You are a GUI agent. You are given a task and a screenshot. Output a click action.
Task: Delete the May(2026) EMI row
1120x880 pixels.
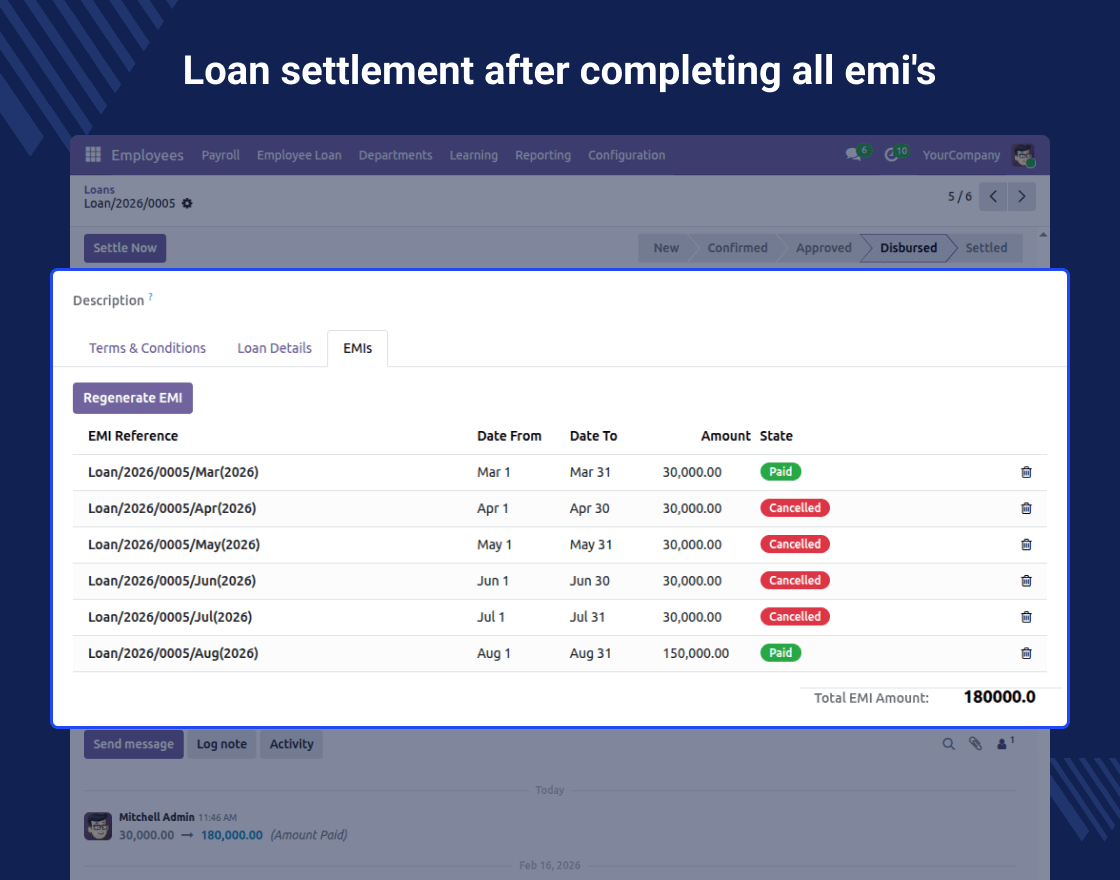click(1026, 544)
